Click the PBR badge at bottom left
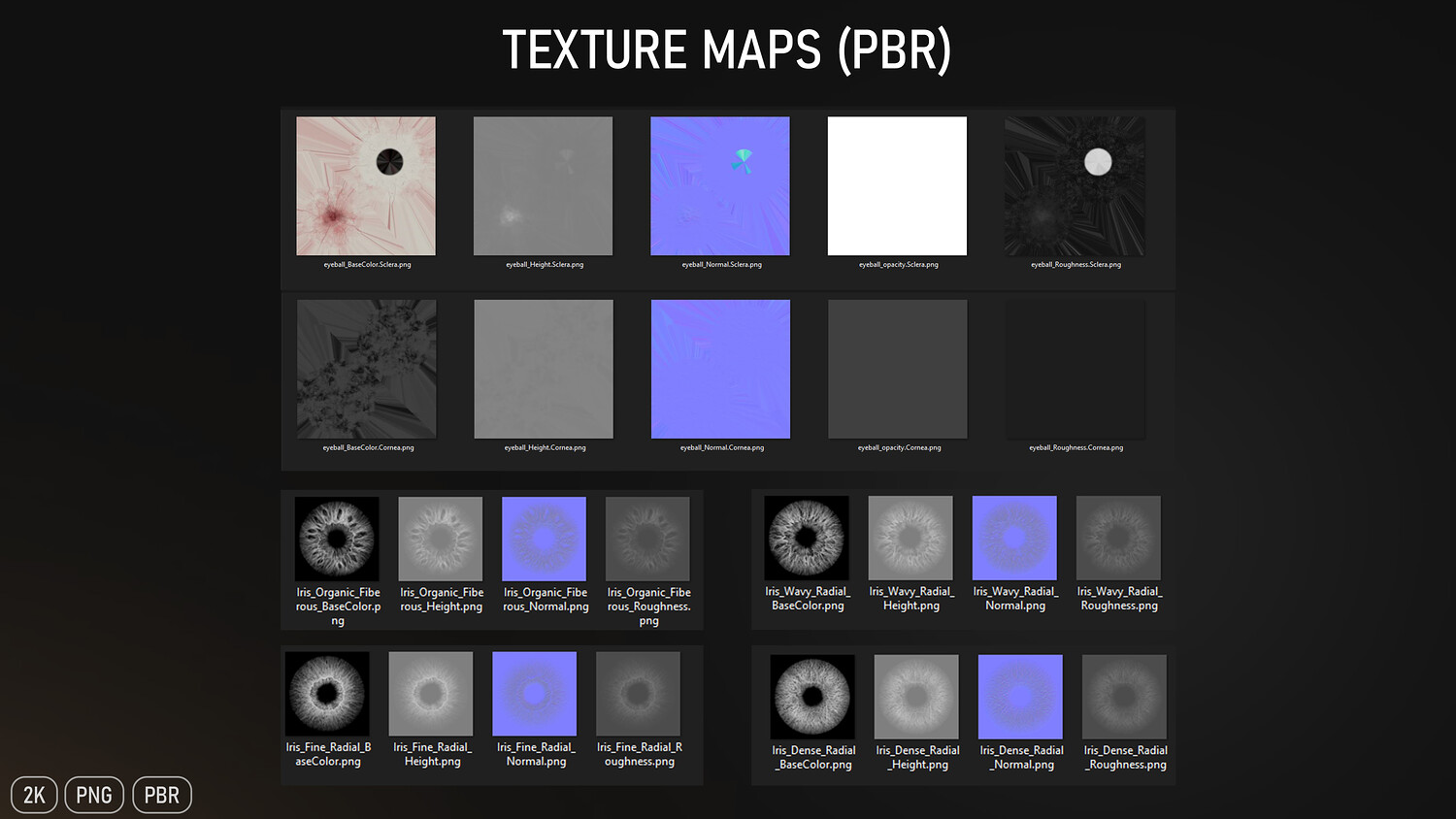This screenshot has width=1456, height=819. click(x=162, y=796)
